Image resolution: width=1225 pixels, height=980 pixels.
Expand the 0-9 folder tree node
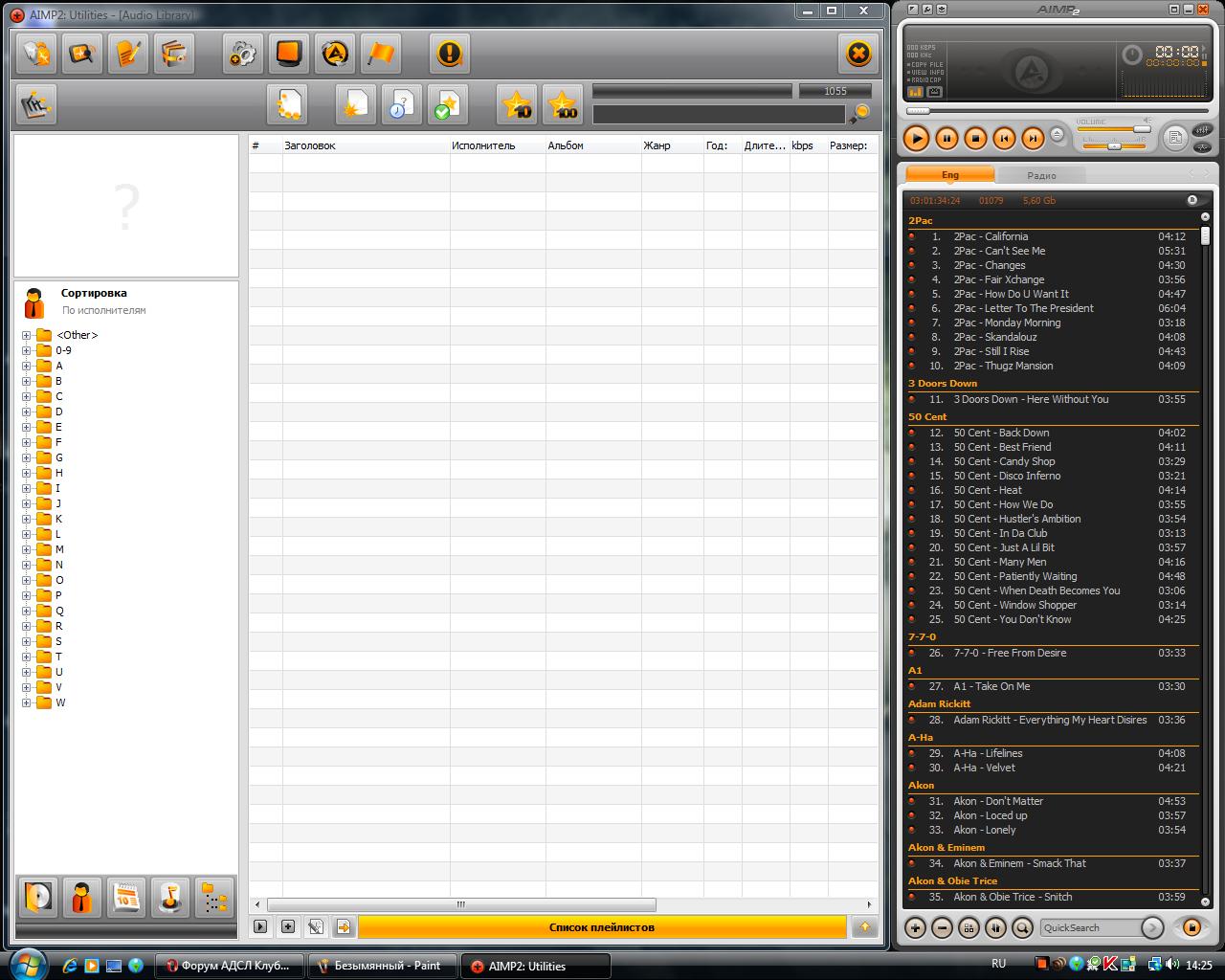[26, 350]
